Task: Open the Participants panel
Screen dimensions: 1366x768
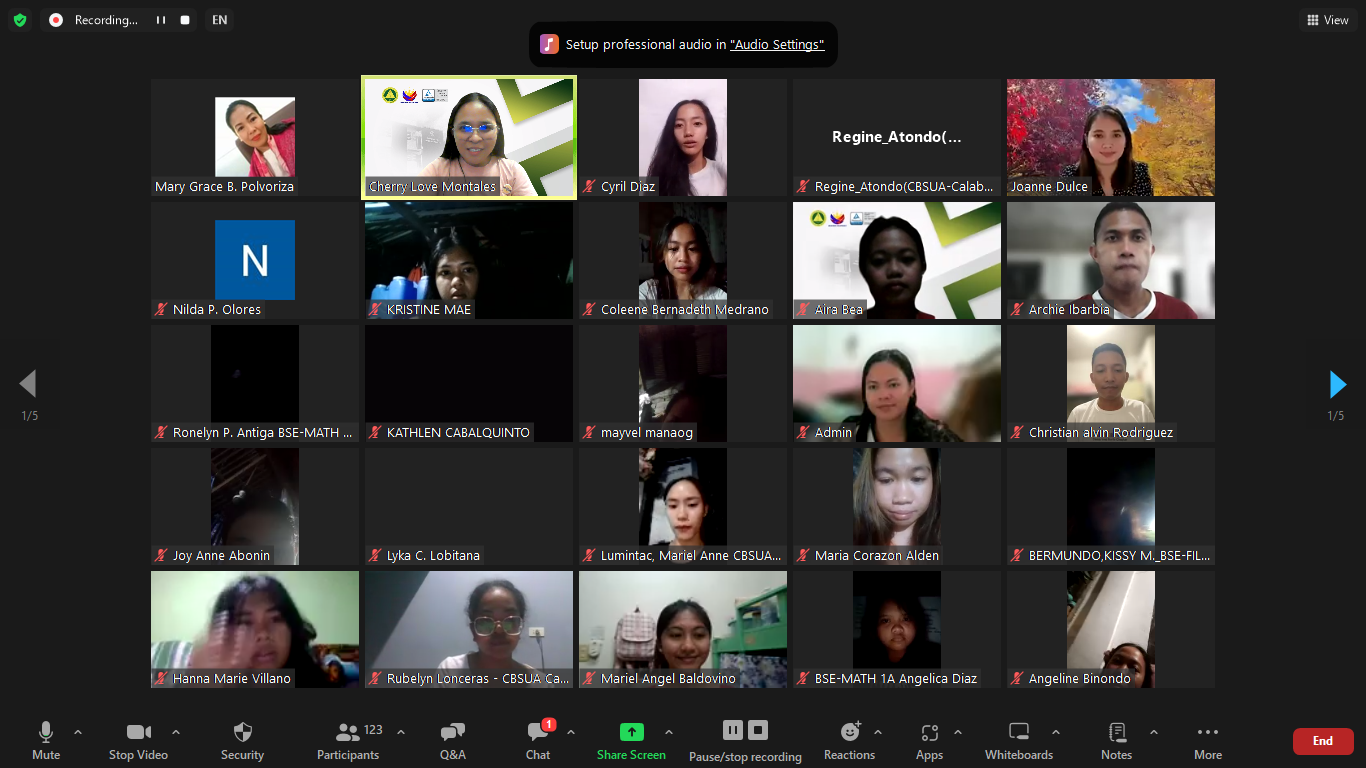Action: (348, 740)
